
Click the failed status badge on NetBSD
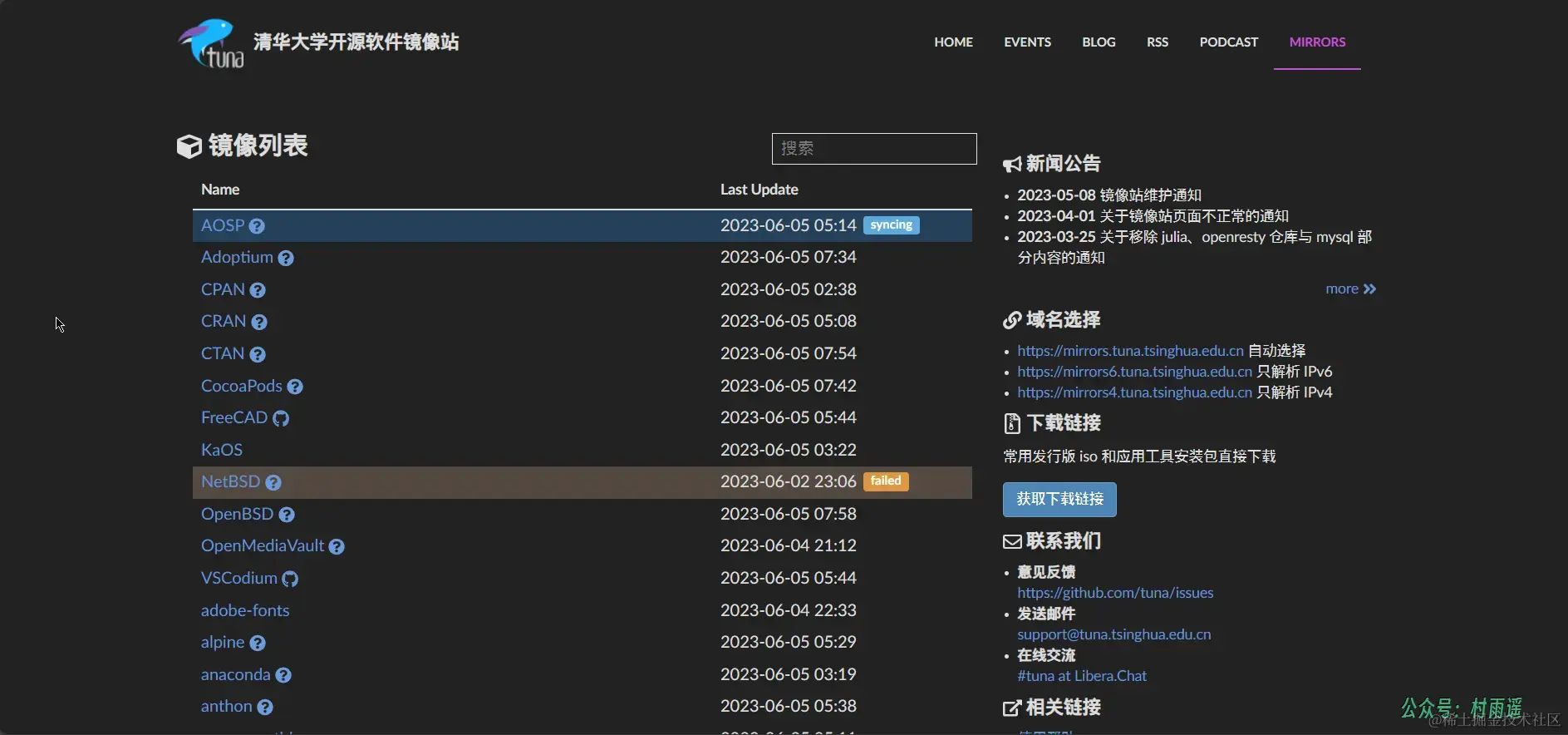(886, 482)
